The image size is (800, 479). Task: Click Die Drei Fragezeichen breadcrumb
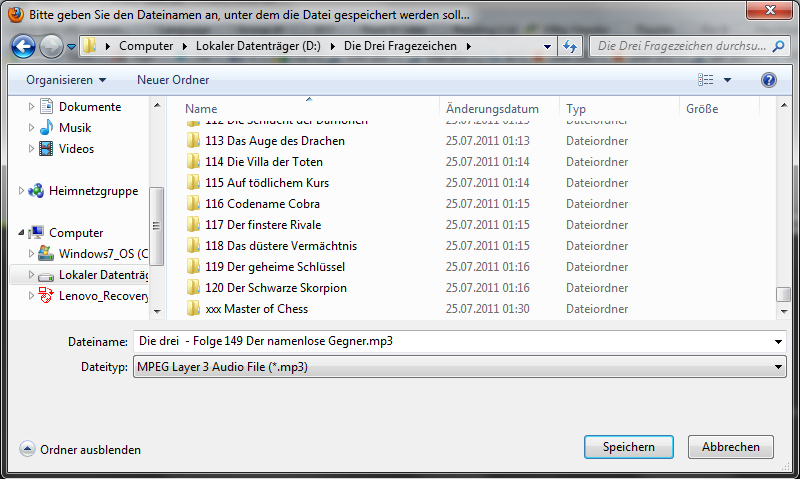400,46
